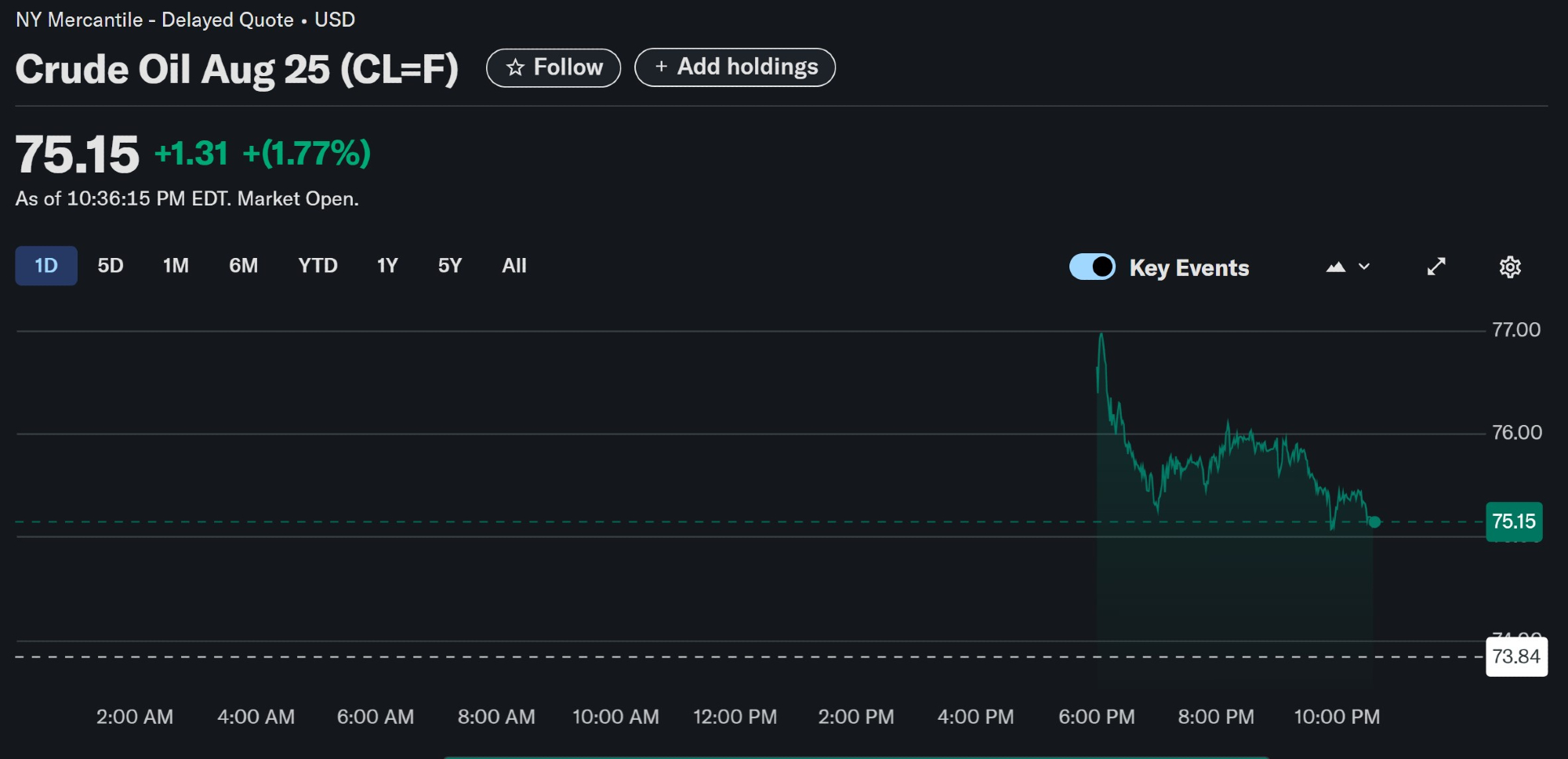The height and width of the screenshot is (759, 1568).
Task: Click the 73.84 previous close label
Action: (1515, 656)
